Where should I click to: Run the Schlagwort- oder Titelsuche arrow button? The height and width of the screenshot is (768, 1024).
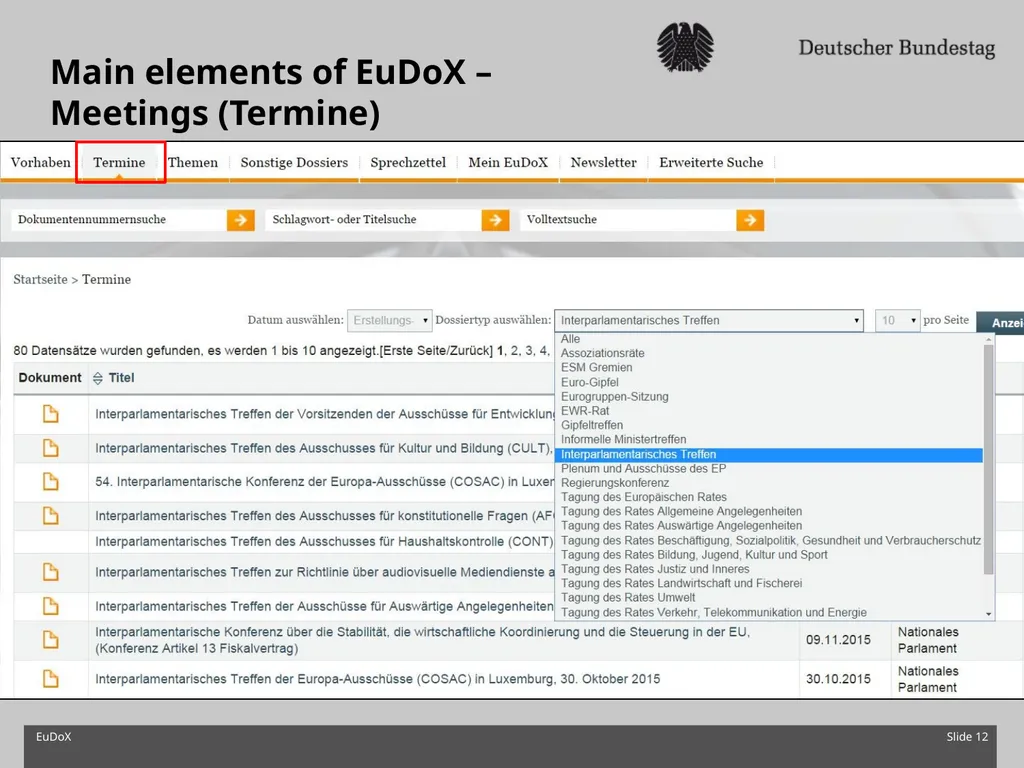[495, 220]
